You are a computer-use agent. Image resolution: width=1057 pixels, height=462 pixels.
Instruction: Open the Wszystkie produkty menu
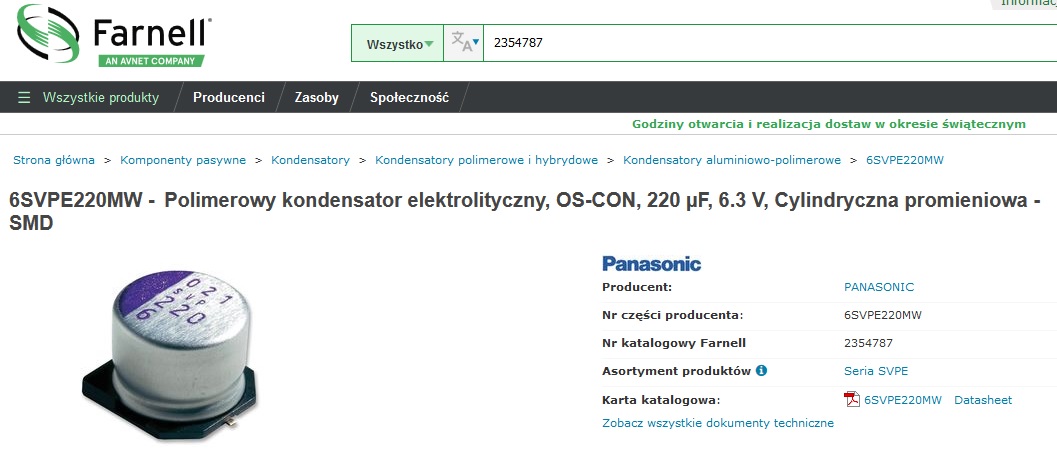click(101, 97)
